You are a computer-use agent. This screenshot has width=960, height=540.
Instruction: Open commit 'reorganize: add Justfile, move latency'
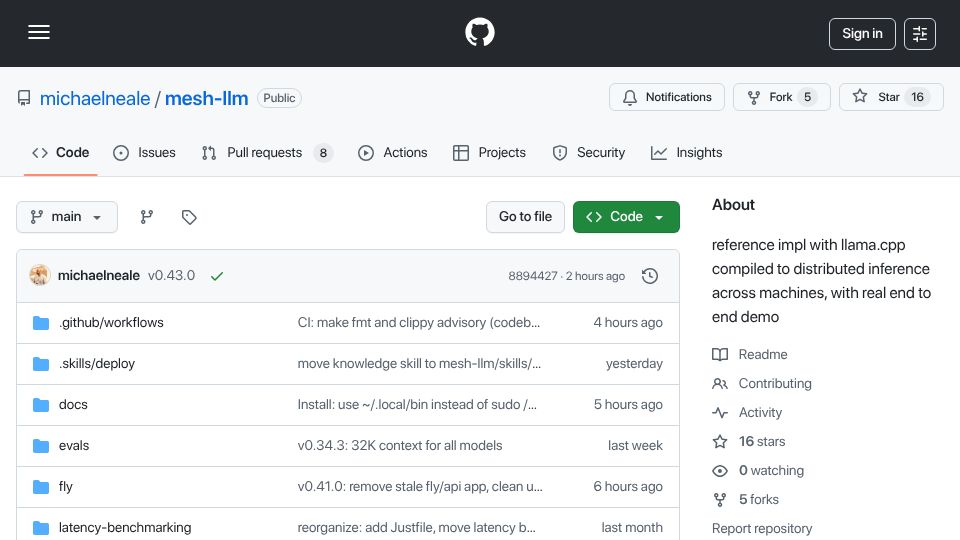click(416, 528)
